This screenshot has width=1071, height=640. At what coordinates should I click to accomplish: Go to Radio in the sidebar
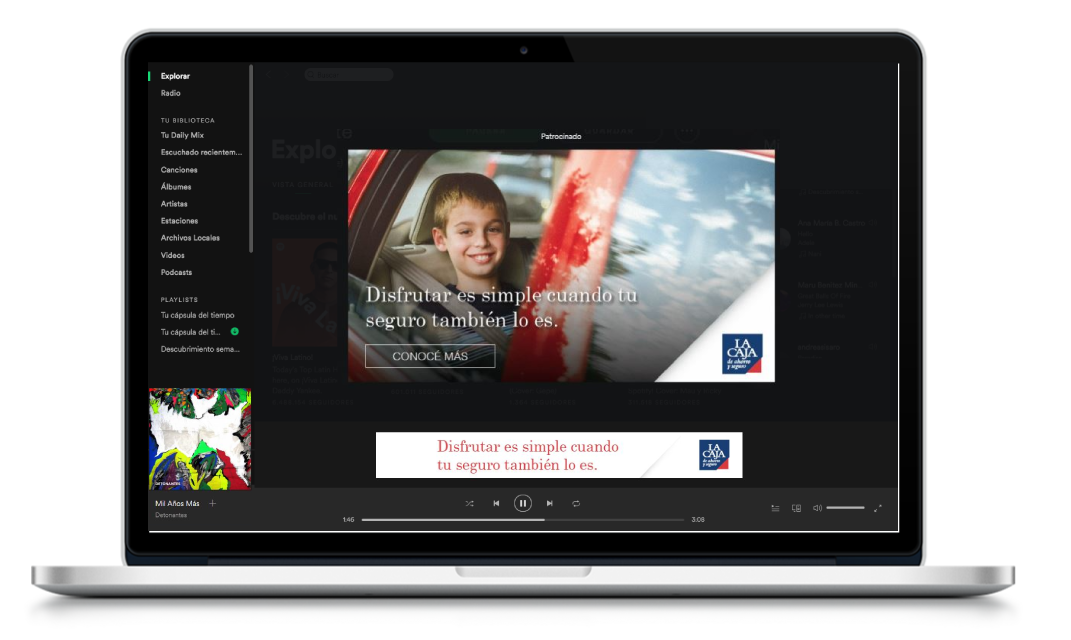point(171,93)
